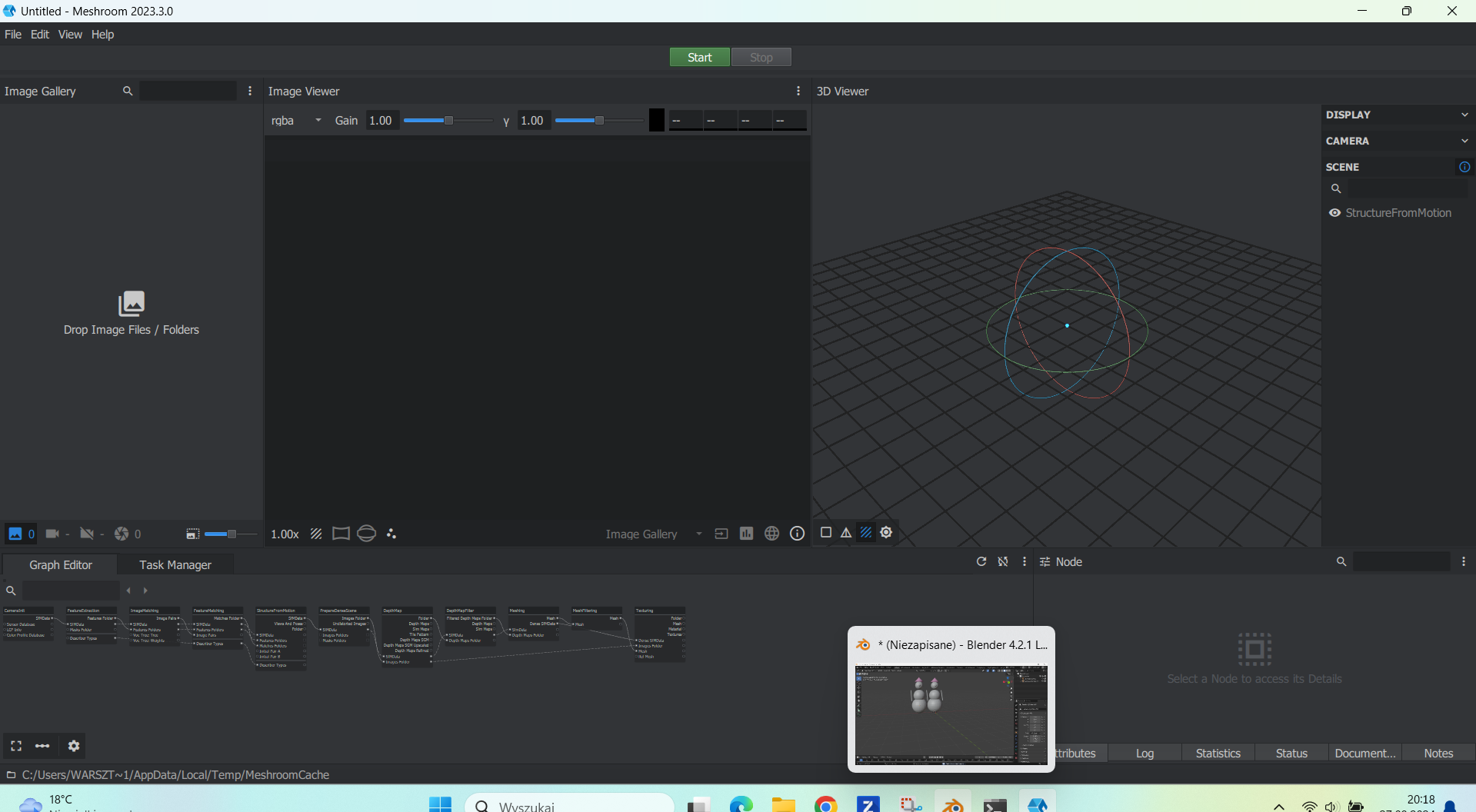Click the Stop button
Viewport: 1476px width, 812px height.
761,58
